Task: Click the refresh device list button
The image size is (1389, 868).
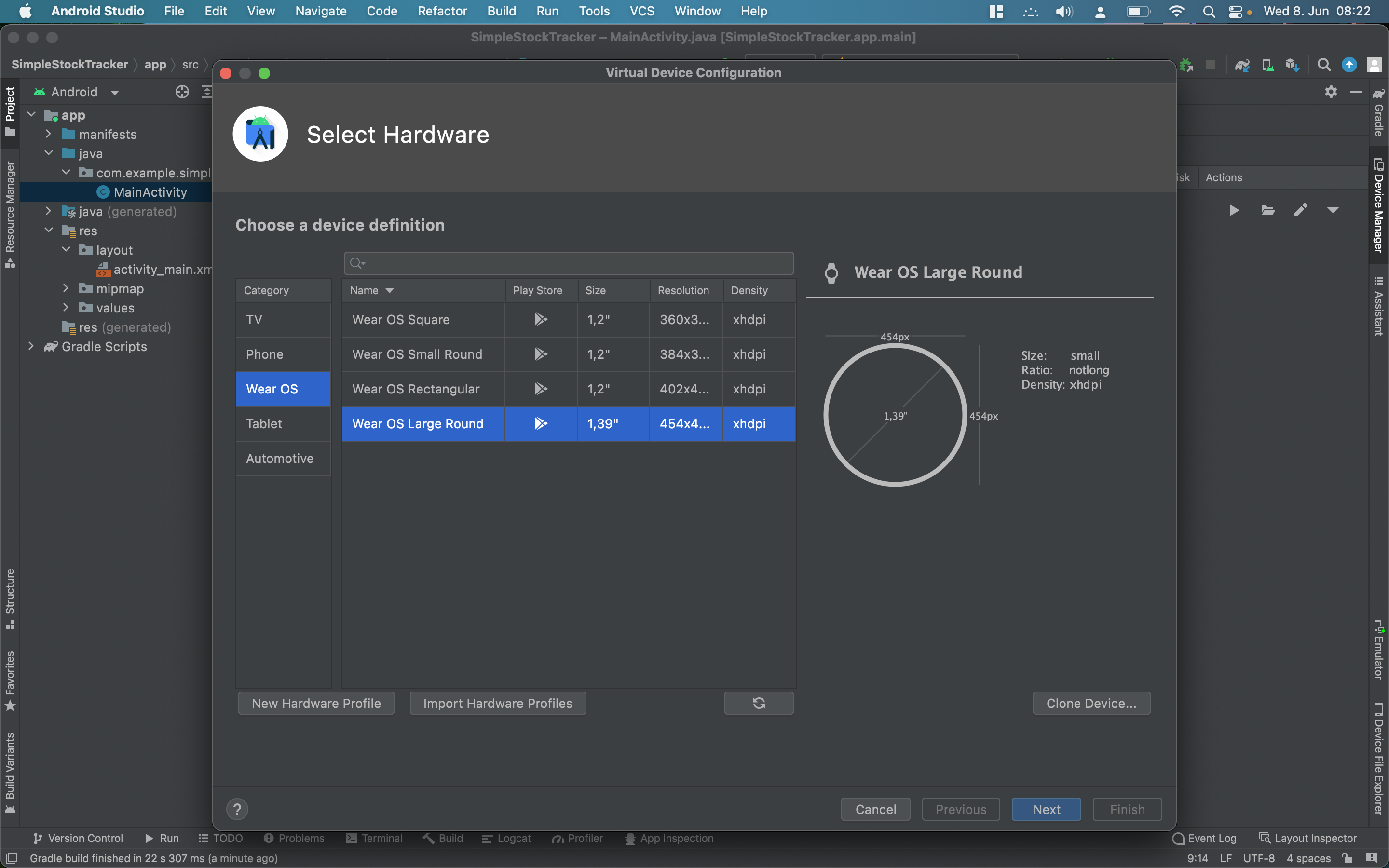Action: click(x=758, y=703)
